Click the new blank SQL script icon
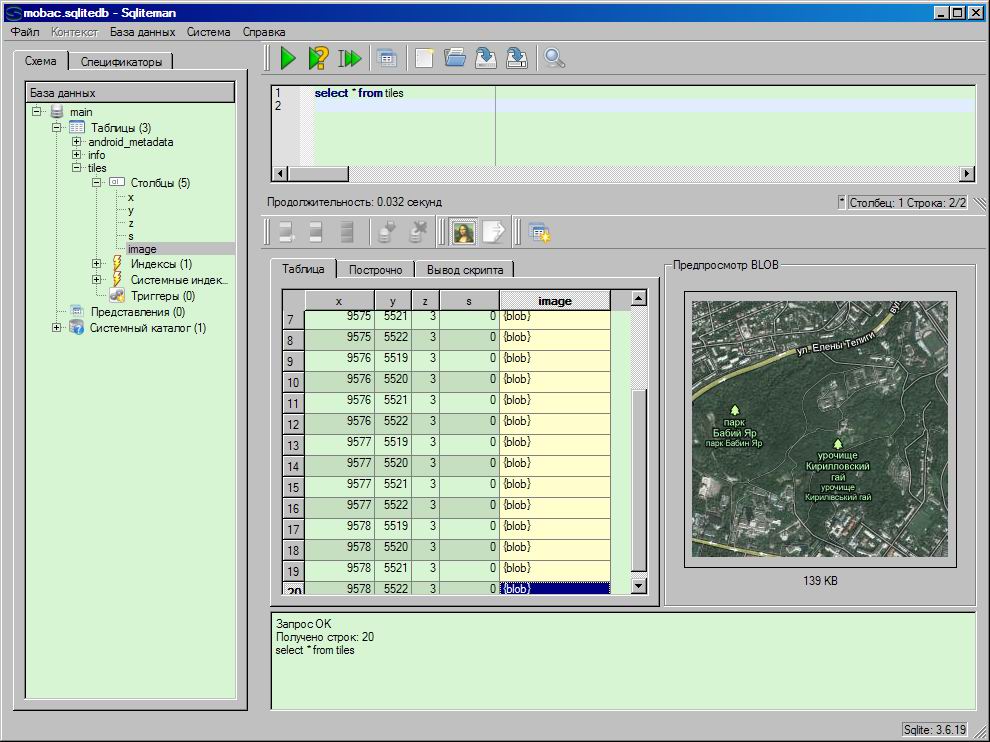This screenshot has width=990, height=742. point(425,59)
